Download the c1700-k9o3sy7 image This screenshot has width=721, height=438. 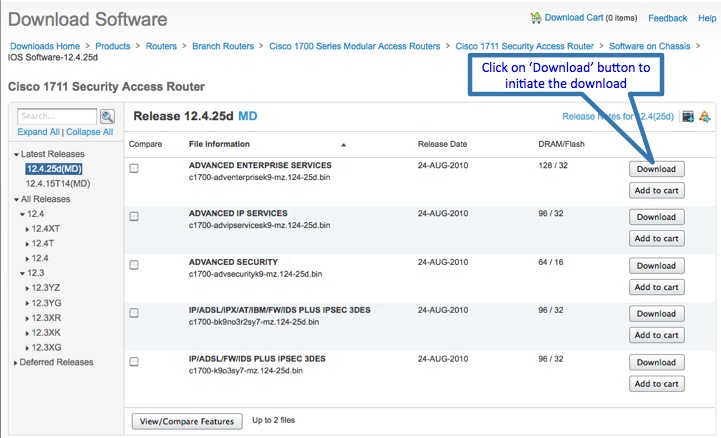coord(657,362)
